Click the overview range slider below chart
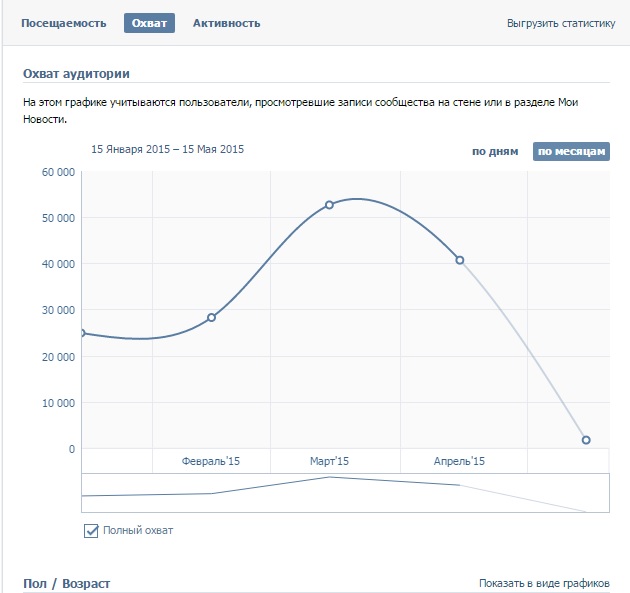The image size is (630, 593). tap(345, 492)
